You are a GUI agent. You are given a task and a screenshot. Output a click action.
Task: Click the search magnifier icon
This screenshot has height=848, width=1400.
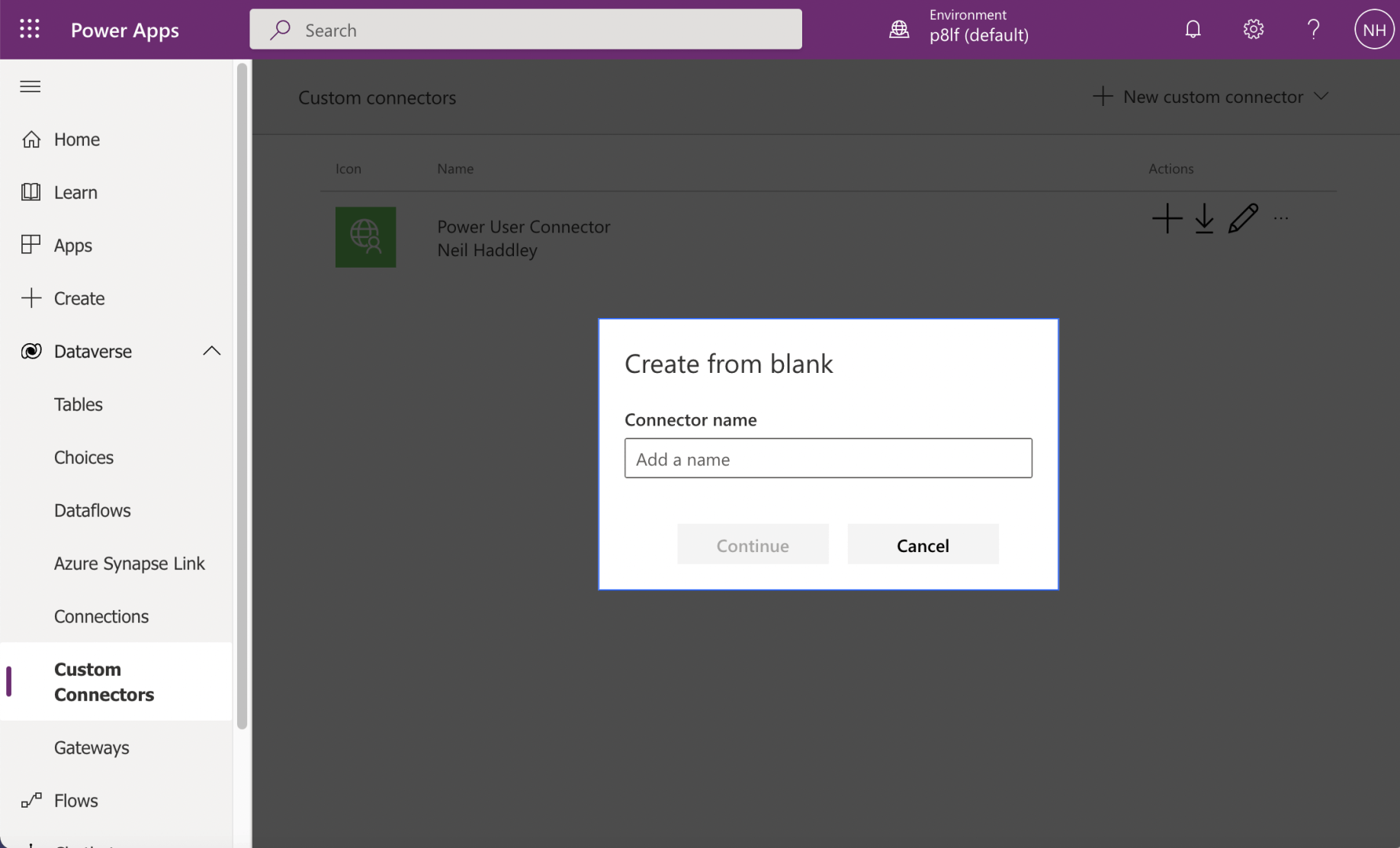click(x=280, y=30)
